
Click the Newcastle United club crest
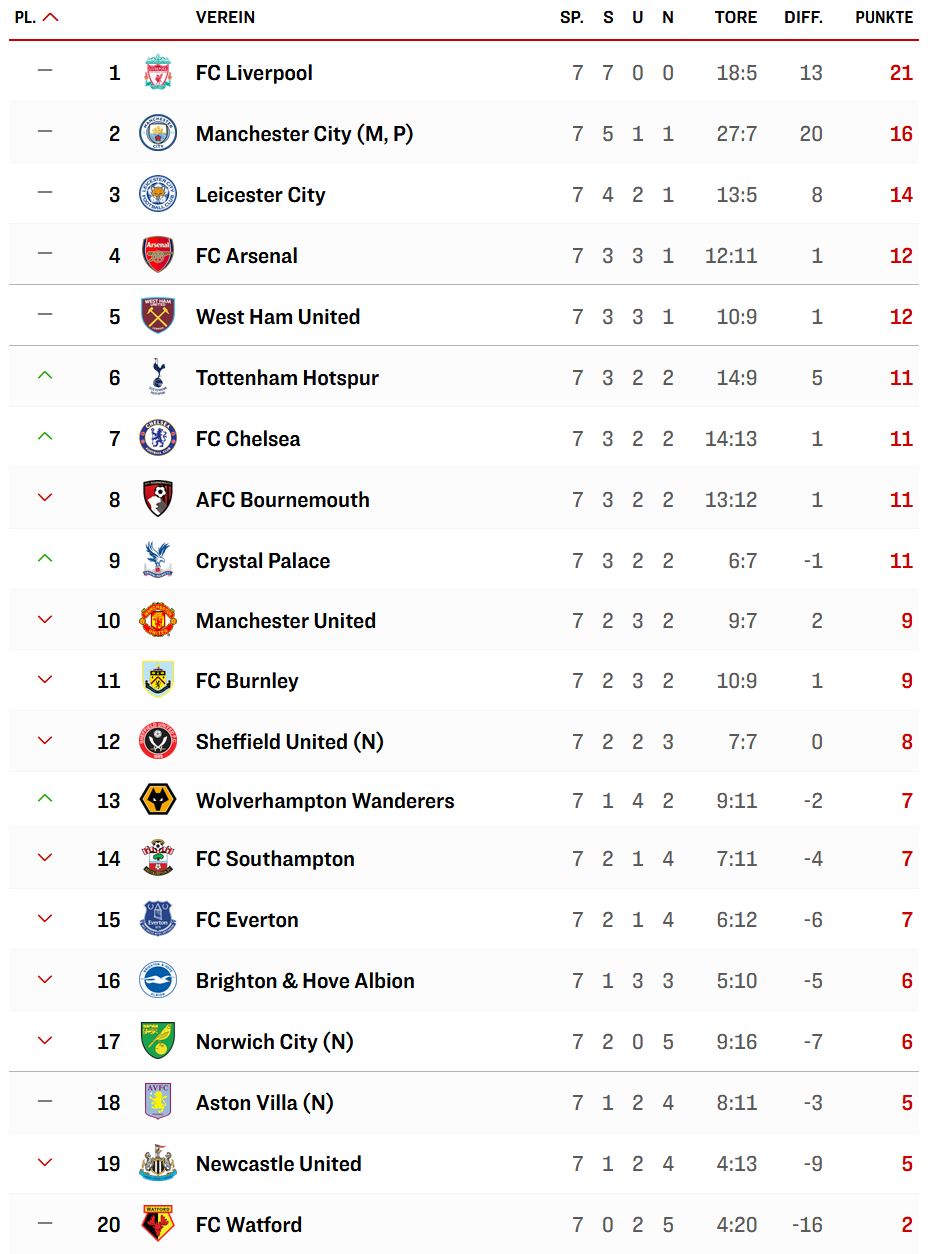click(x=158, y=1163)
